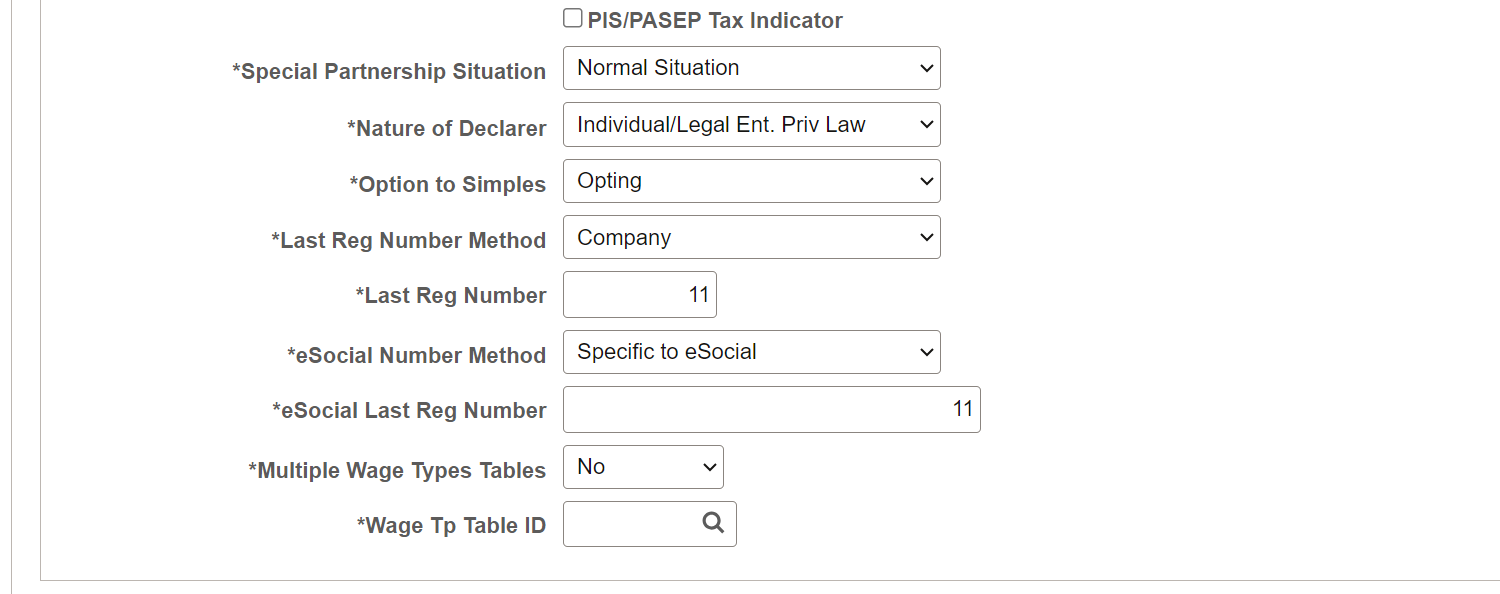Expand the Nature of Declarer dropdown
The width and height of the screenshot is (1500, 594).
coord(751,125)
